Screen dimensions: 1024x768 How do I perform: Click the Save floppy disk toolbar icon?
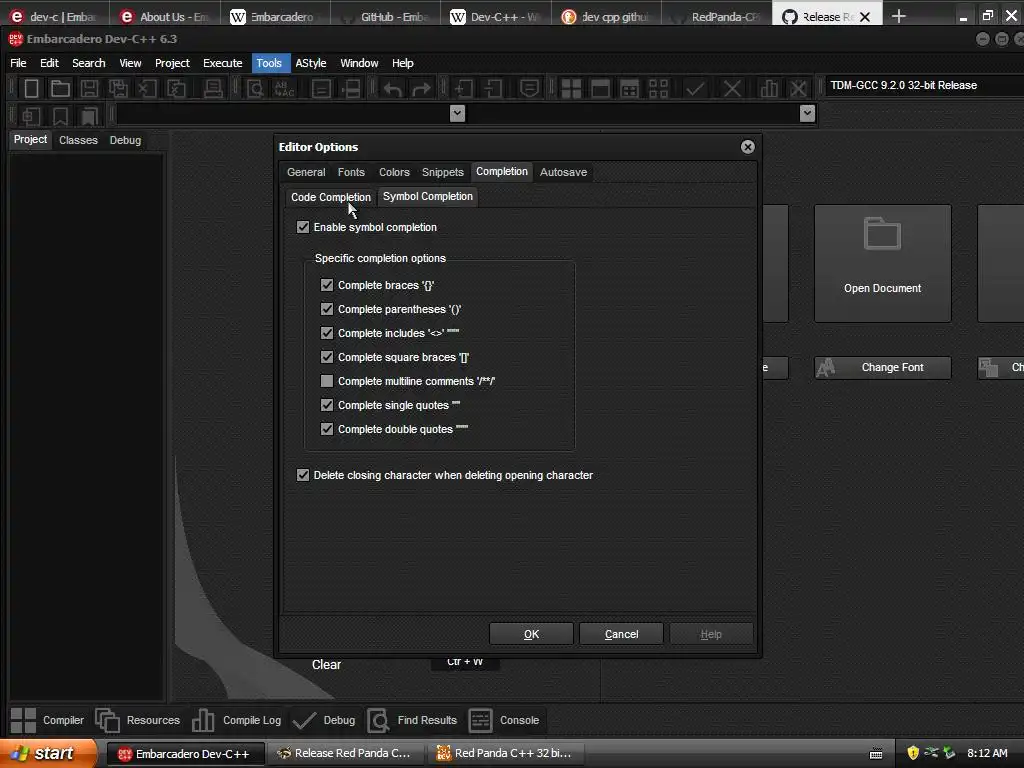coord(89,88)
